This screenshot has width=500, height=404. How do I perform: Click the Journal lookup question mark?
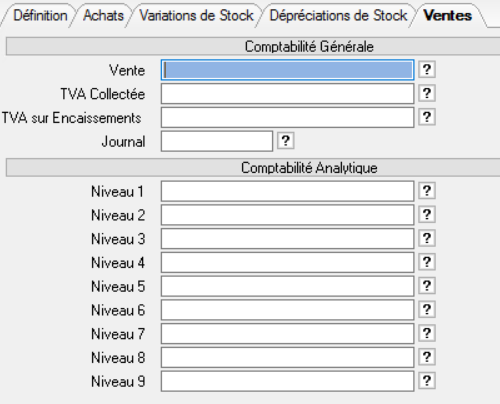pyautogui.click(x=286, y=141)
